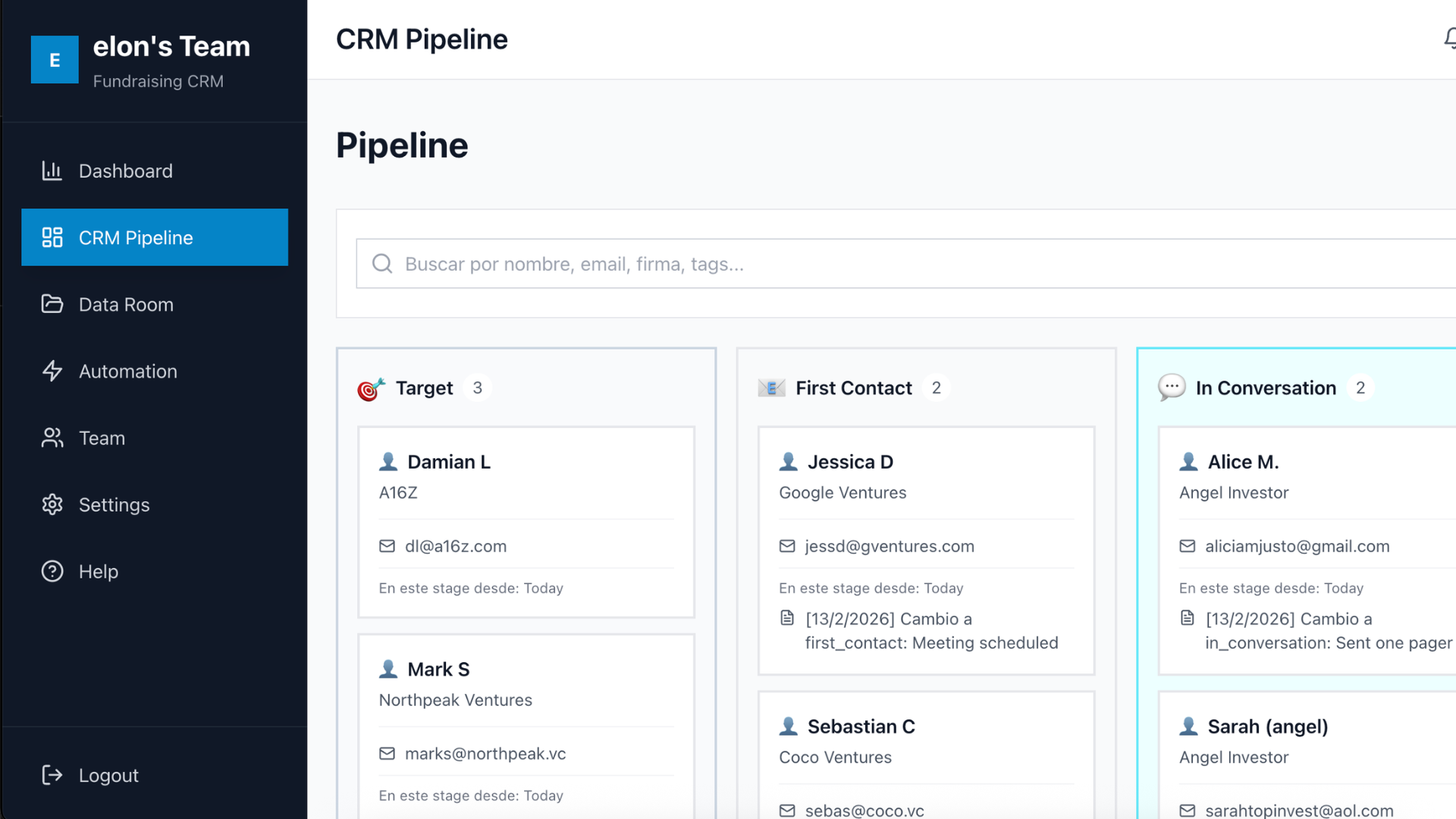Click the elon's Team logo badge

[x=55, y=60]
